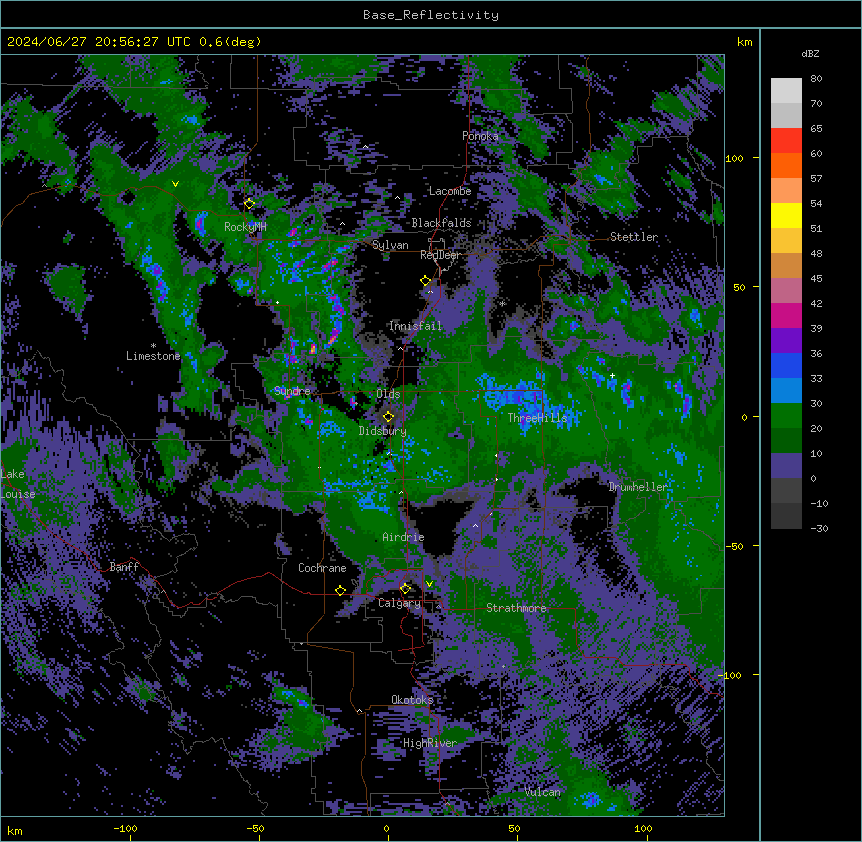The width and height of the screenshot is (862, 842).
Task: Click the -30 value in dBZ legend
Action: click(819, 528)
